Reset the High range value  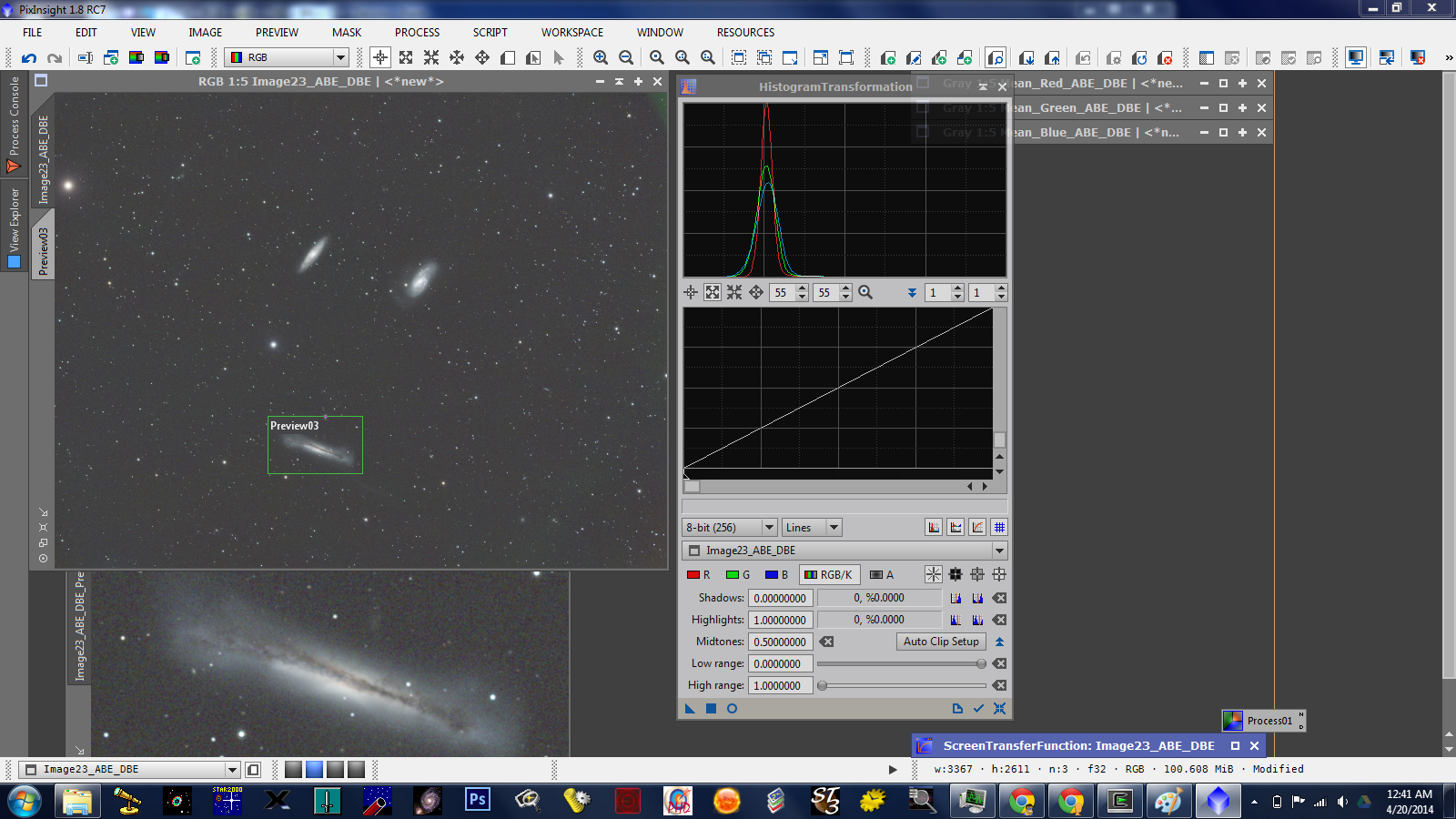click(x=999, y=685)
